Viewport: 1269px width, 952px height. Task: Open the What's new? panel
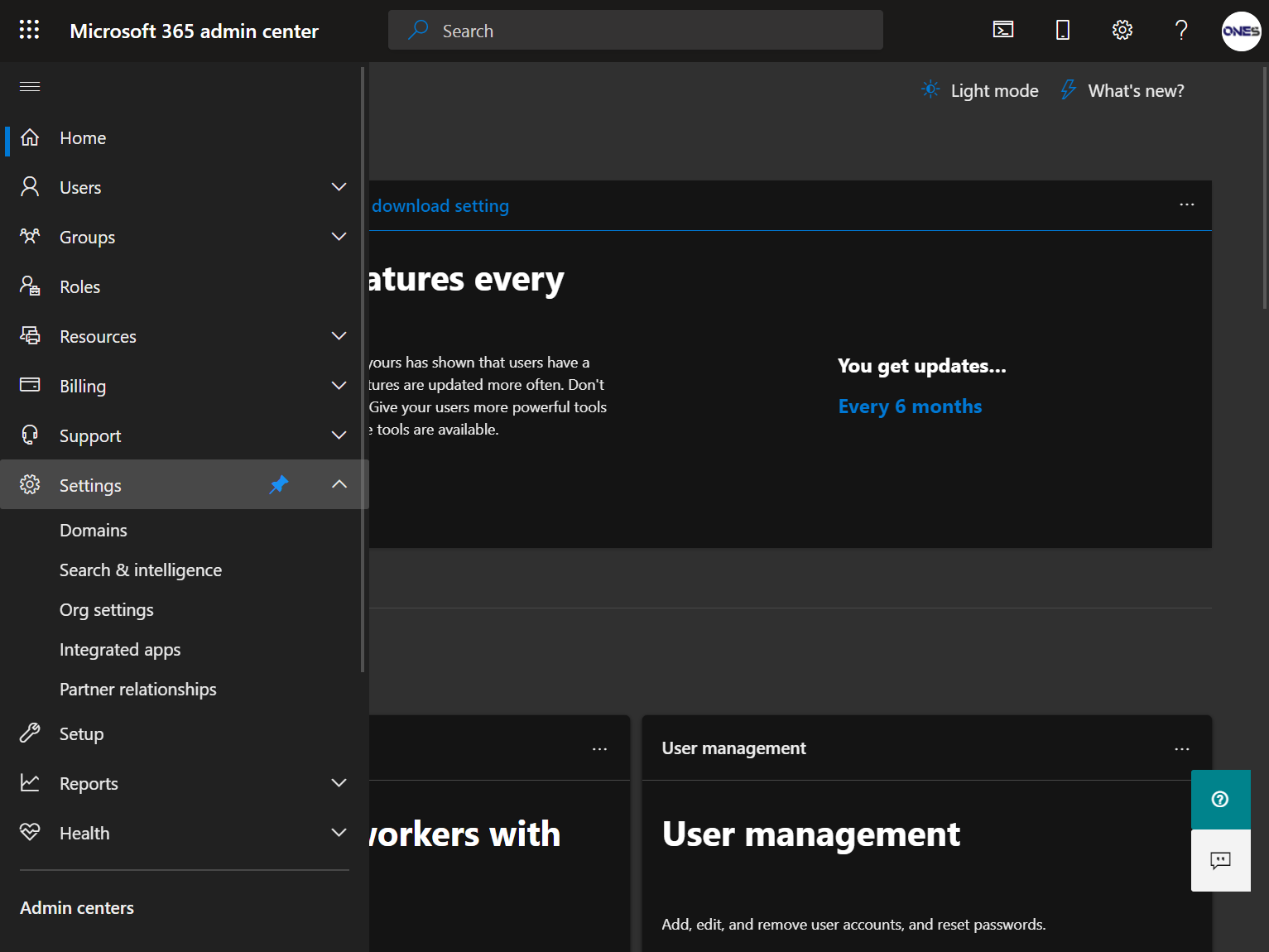[1122, 91]
